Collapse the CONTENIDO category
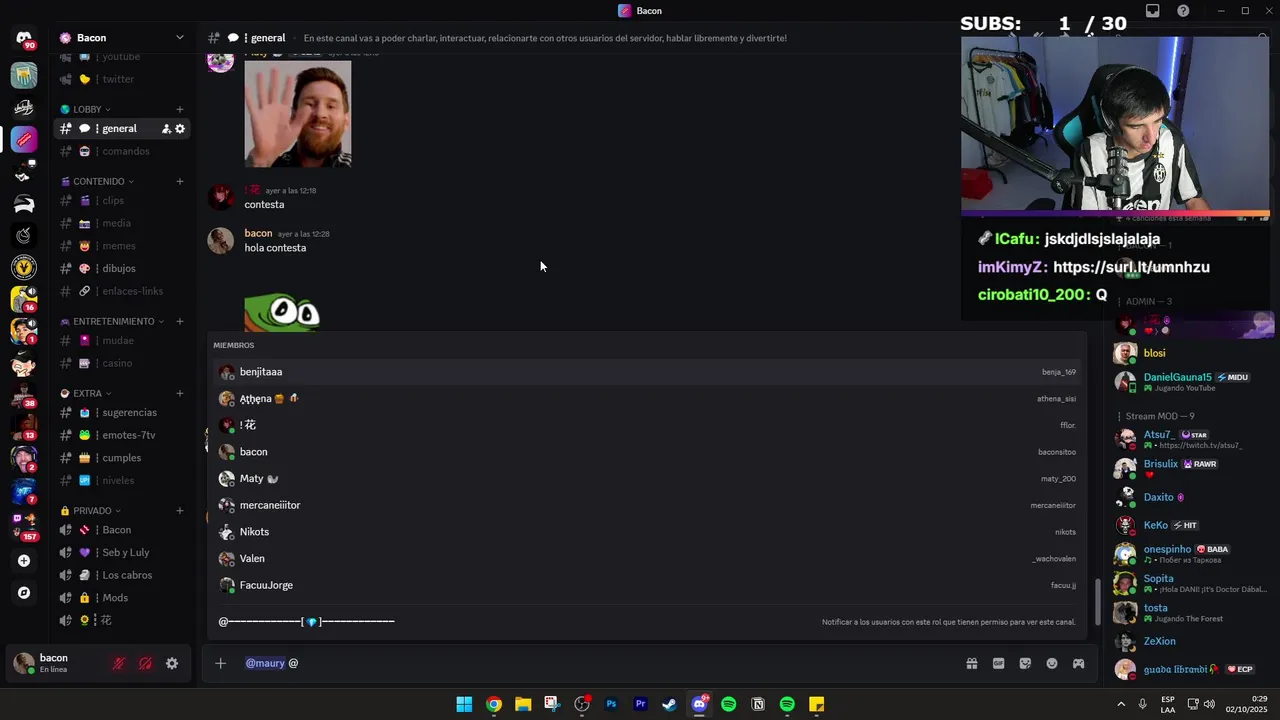 click(x=98, y=181)
